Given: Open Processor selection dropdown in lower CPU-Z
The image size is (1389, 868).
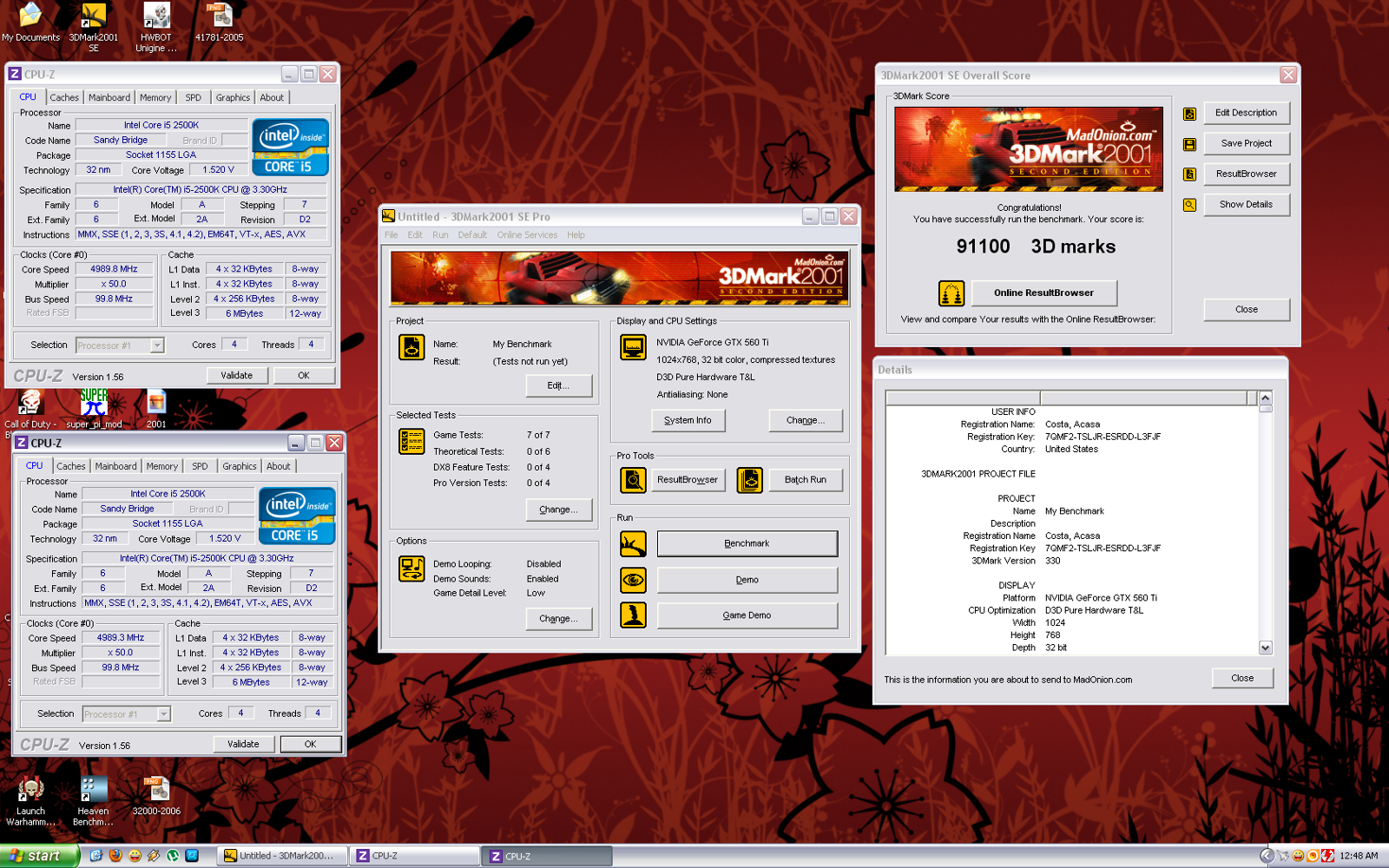Looking at the screenshot, I should coord(164,714).
